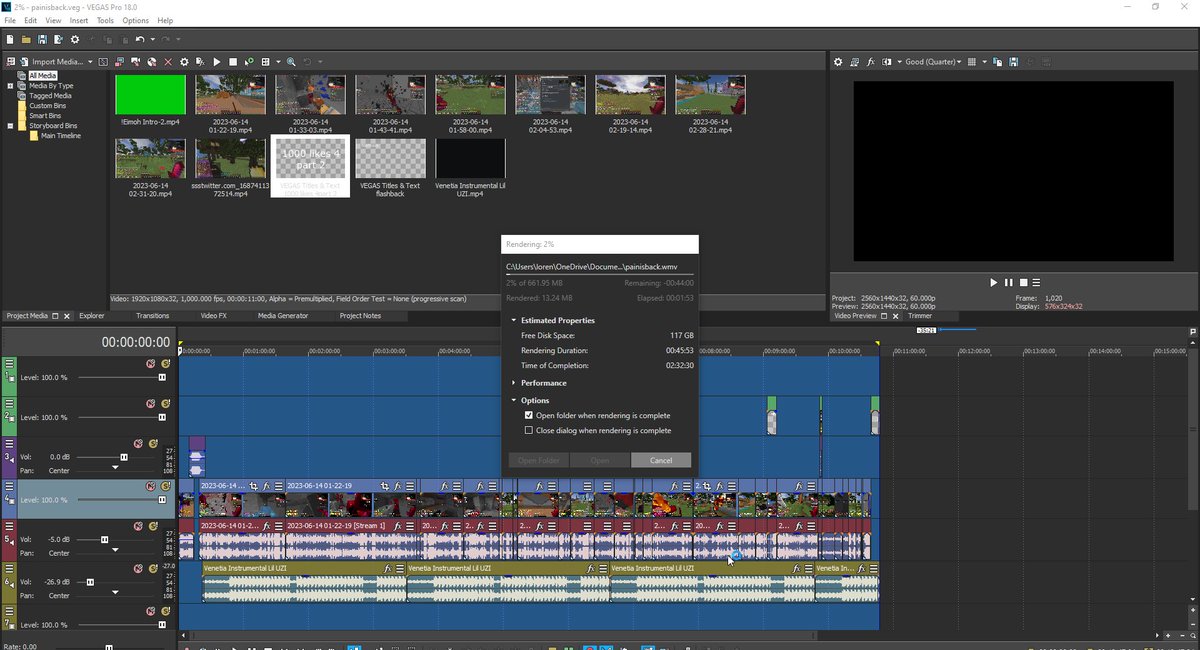
Task: Open the Insert menu
Action: (x=79, y=20)
